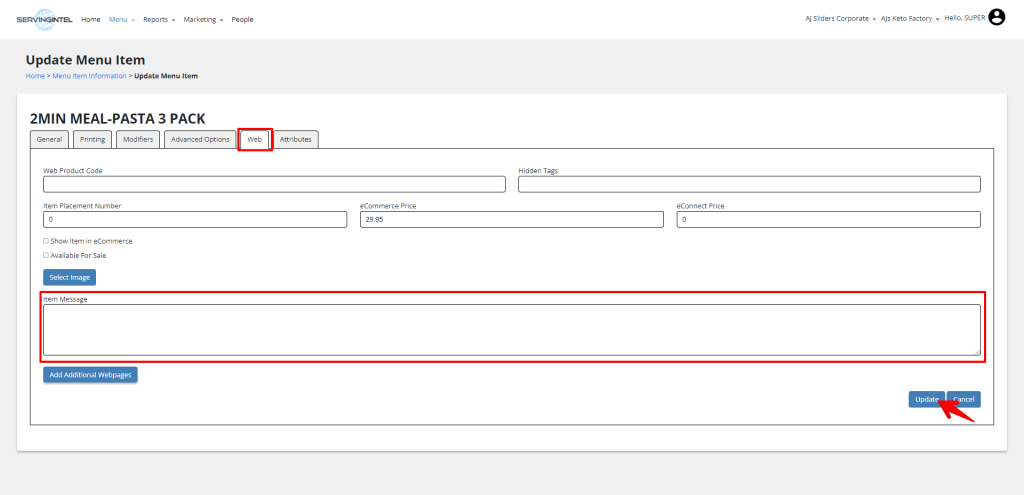This screenshot has width=1024, height=495.
Task: Open the AJ Sliders Corporate selector
Action: coord(839,19)
